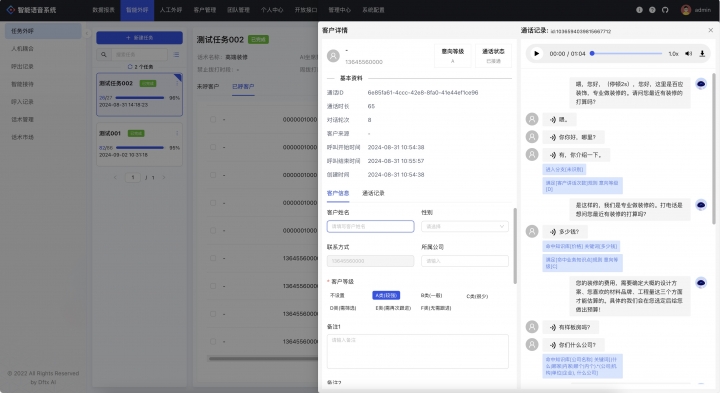Open the 数据报表 top menu

pos(103,10)
